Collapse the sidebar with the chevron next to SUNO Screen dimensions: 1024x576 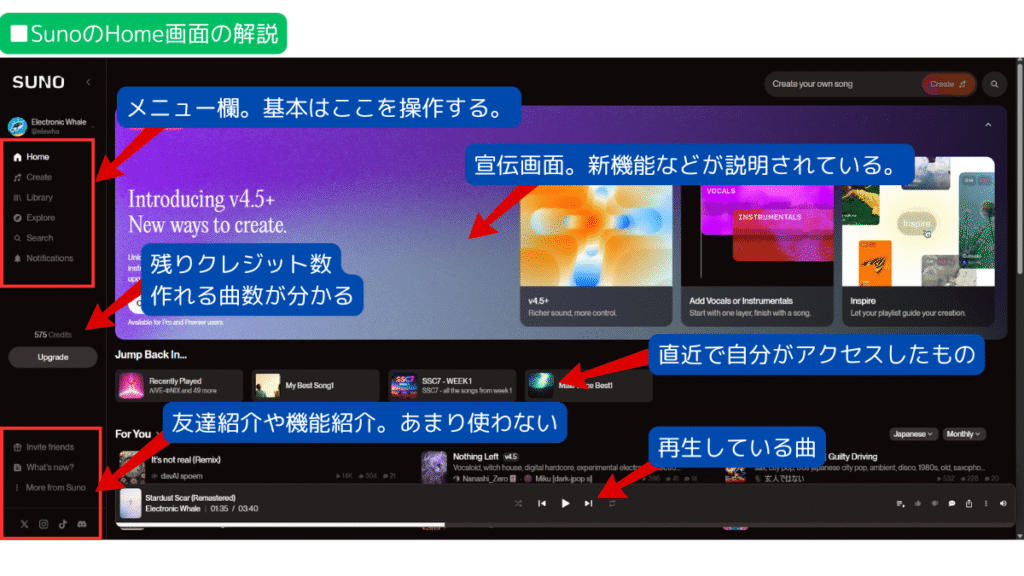[x=88, y=82]
